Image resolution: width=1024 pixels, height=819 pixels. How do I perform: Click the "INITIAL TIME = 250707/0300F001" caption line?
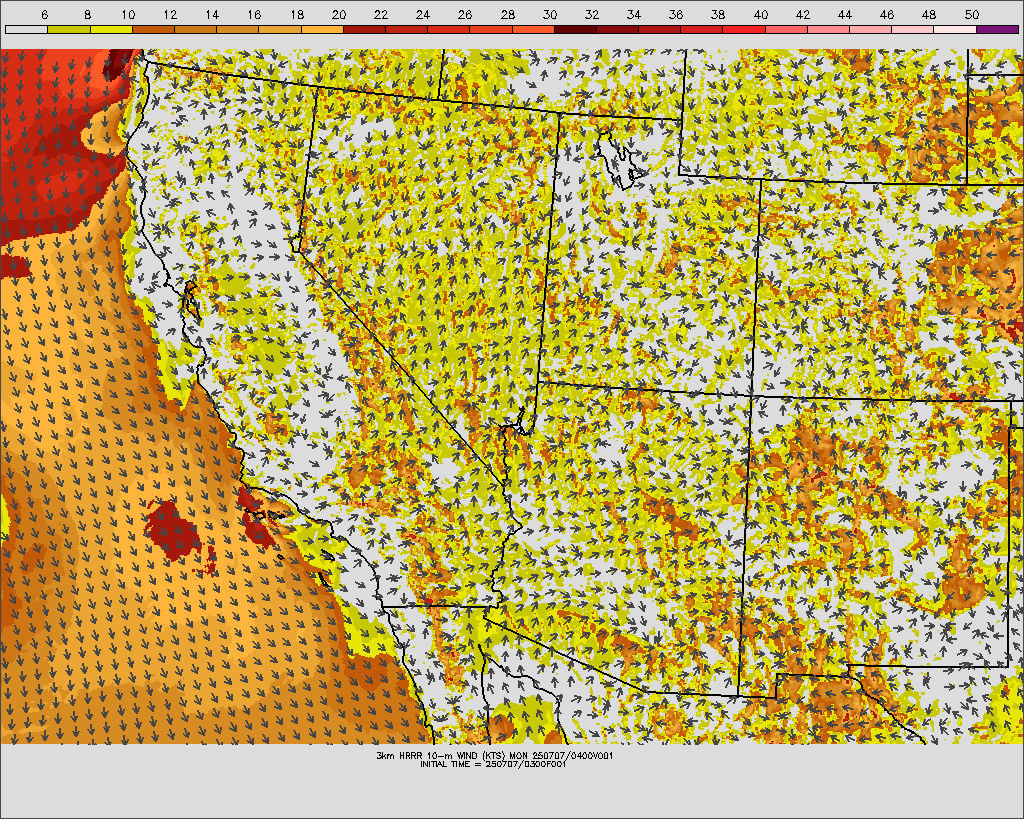pos(493,764)
